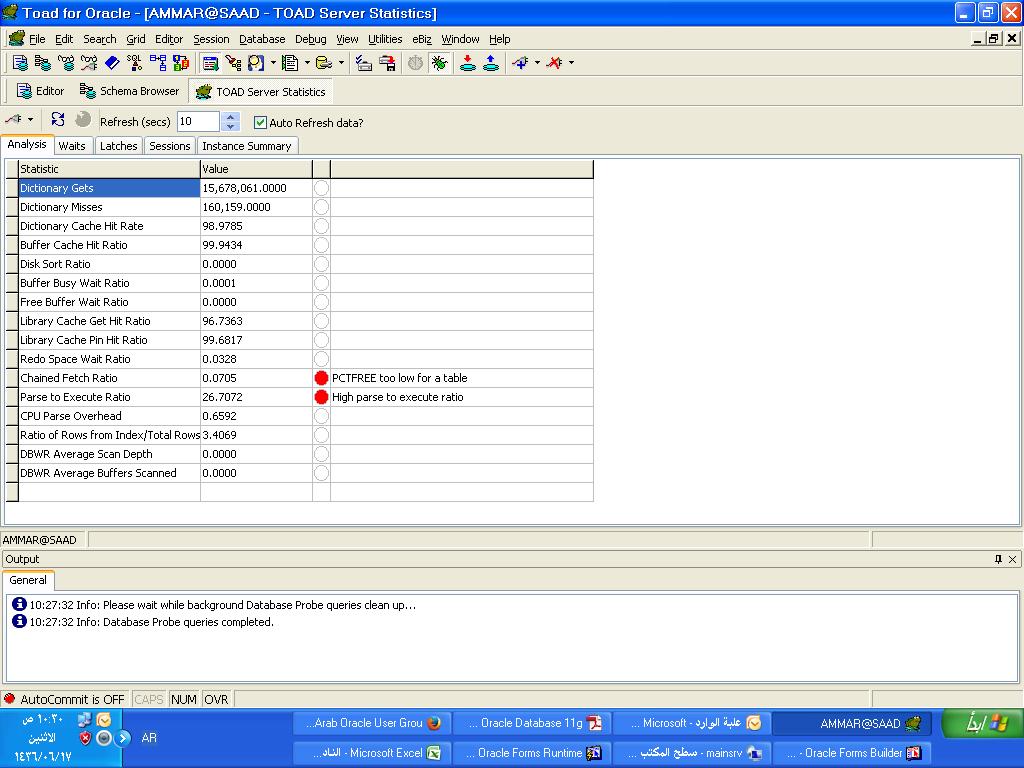
Task: Click the rollback icon with blue arrow
Action: (491, 63)
